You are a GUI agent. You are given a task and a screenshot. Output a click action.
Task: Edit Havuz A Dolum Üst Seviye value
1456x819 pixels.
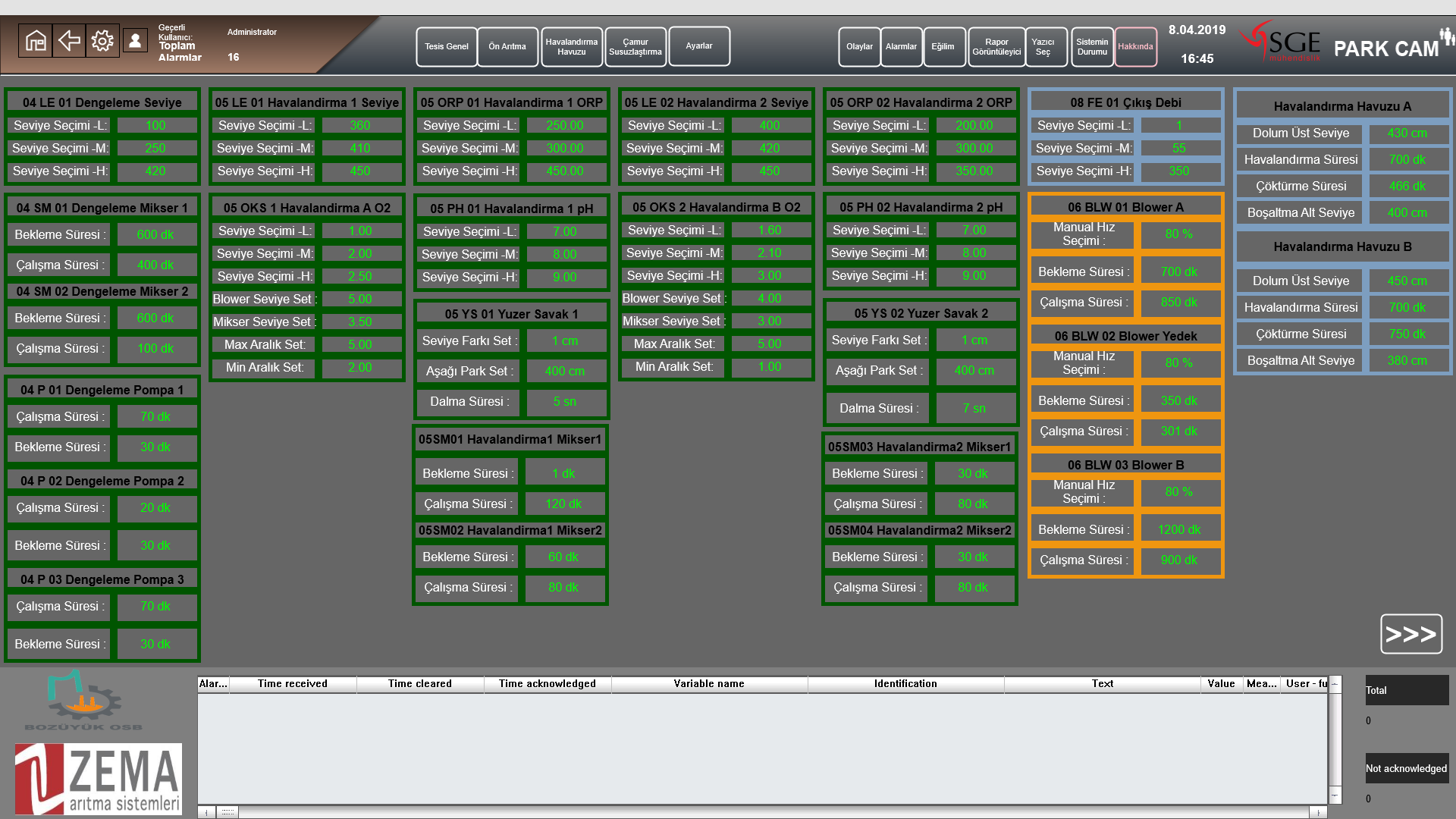pyautogui.click(x=1407, y=133)
